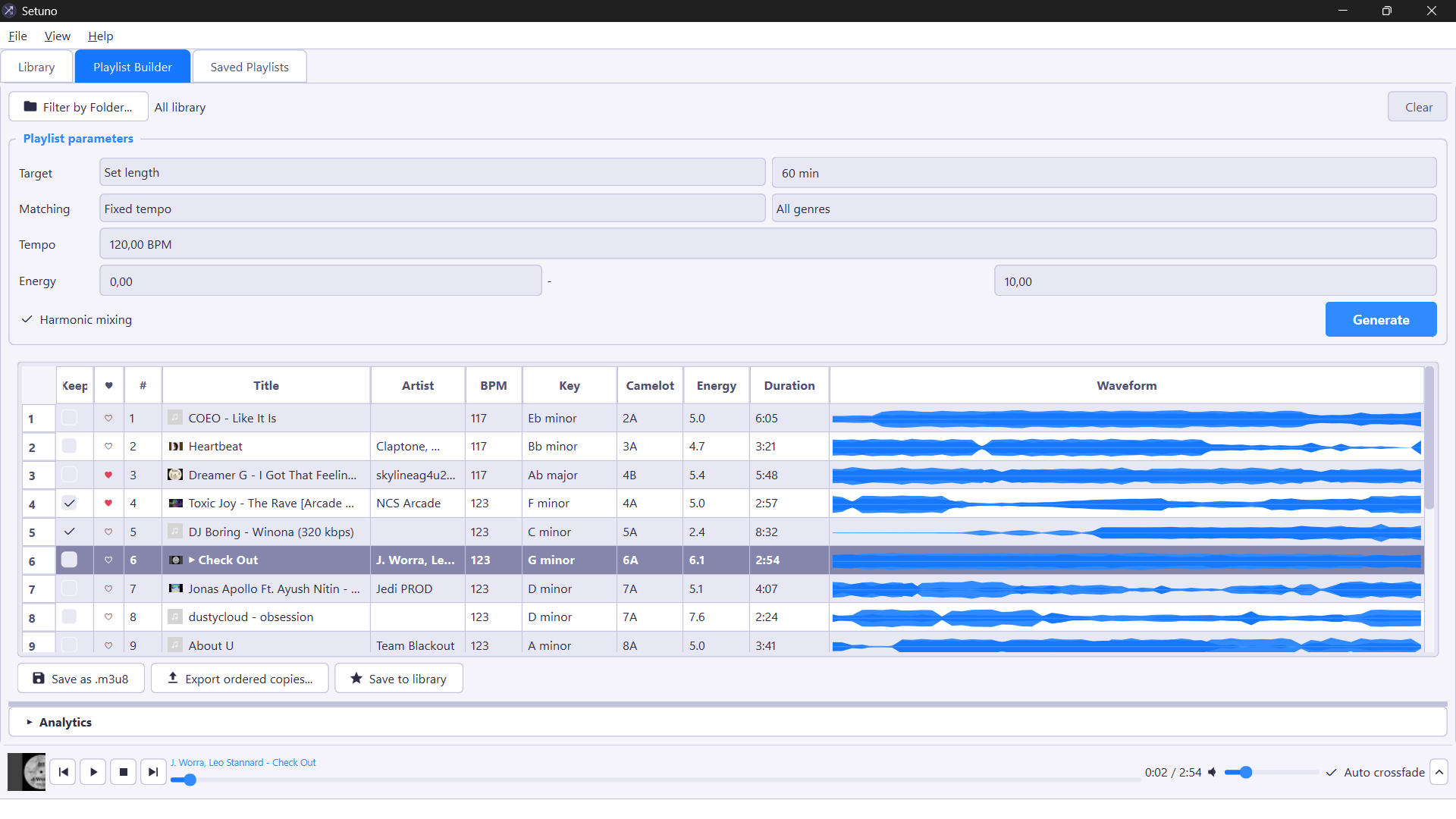This screenshot has width=1456, height=819.
Task: Toggle Keep checkbox for Jonas Apollo track
Action: coord(69,588)
